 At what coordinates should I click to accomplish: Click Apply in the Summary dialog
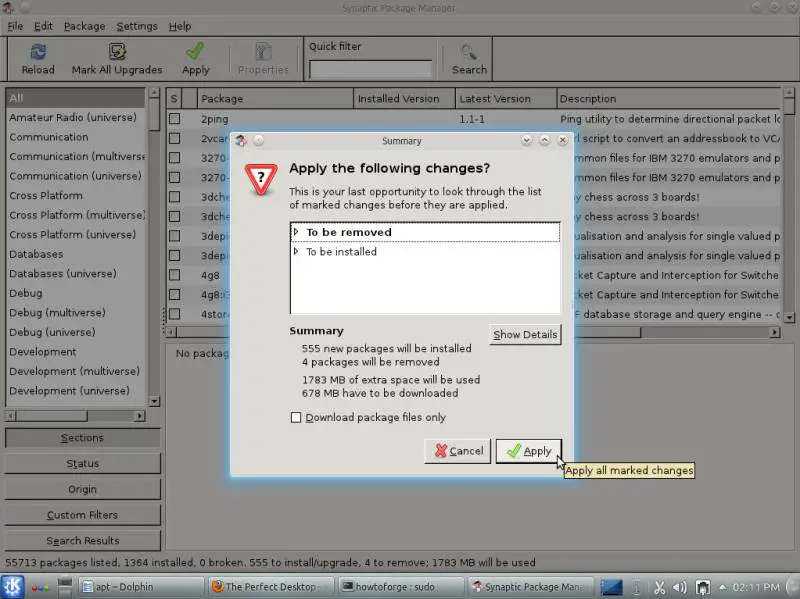(x=529, y=451)
